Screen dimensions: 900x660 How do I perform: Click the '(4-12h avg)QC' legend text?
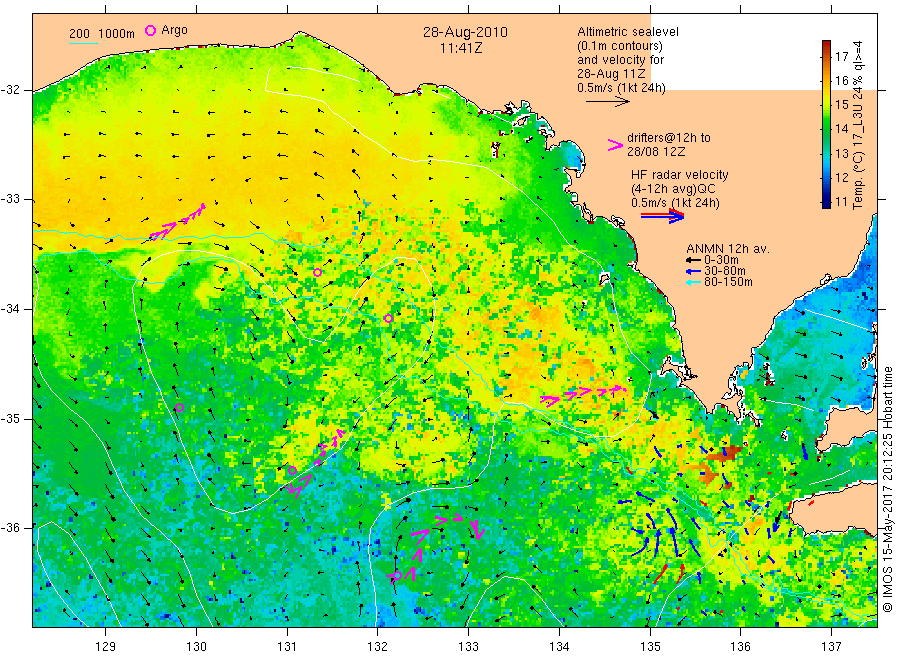tap(673, 189)
